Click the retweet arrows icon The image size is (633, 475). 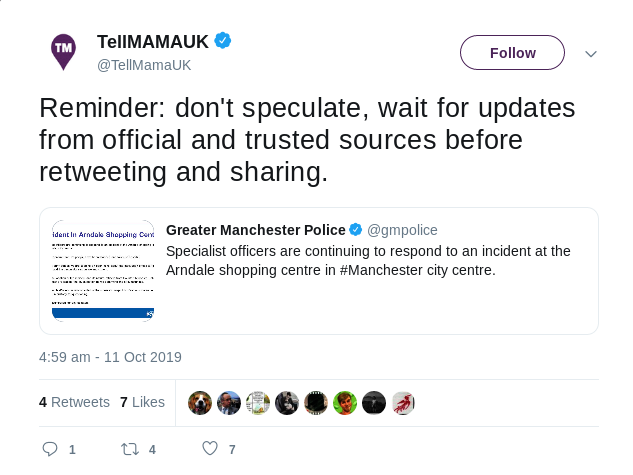pos(128,449)
